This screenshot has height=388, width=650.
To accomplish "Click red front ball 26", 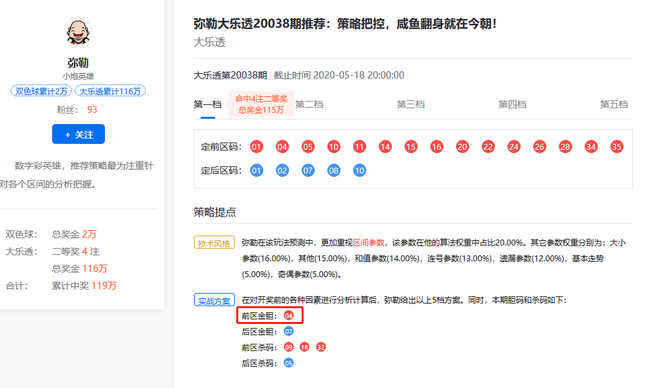I will click(x=540, y=146).
